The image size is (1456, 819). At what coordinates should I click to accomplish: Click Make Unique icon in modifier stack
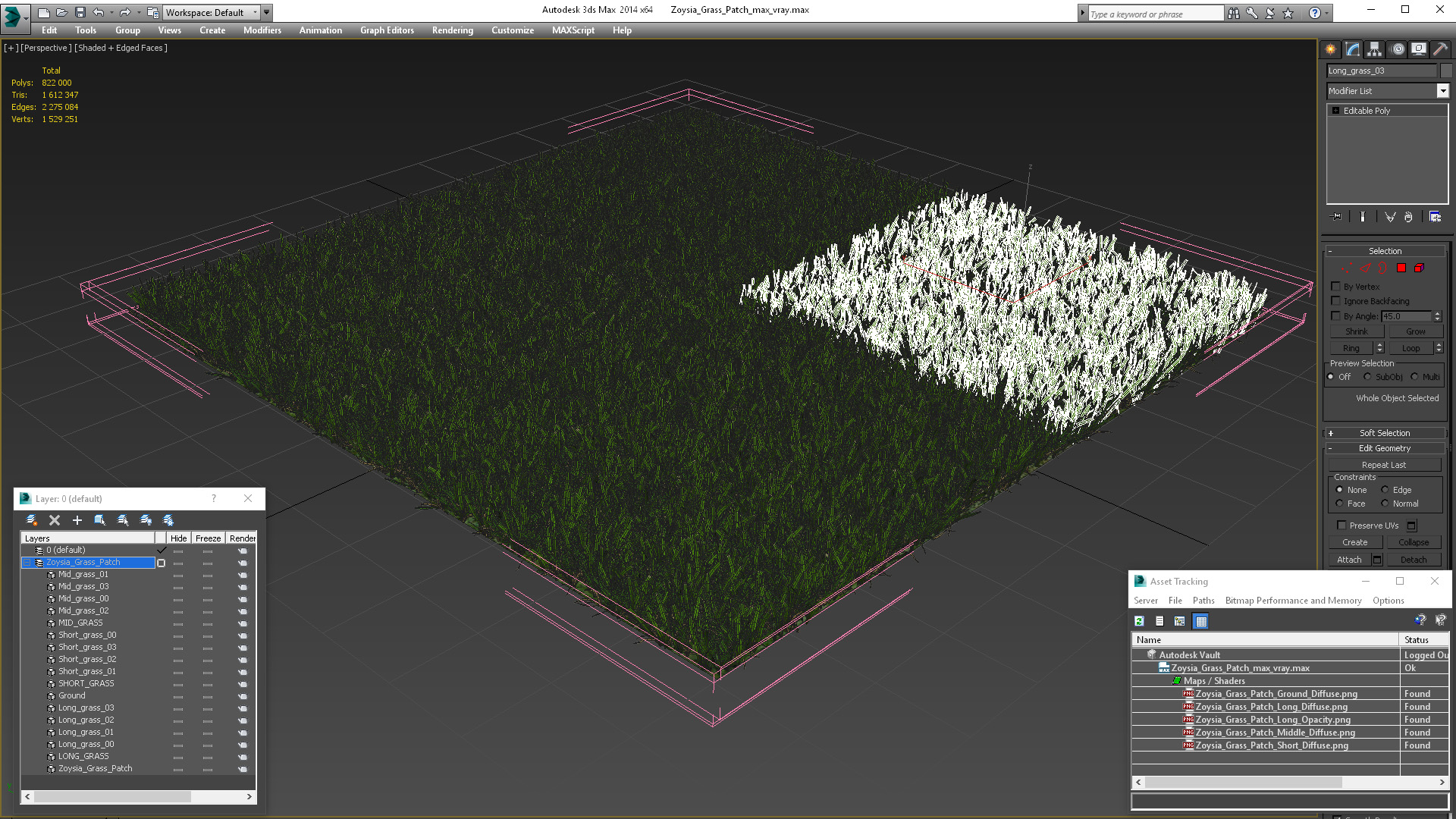[x=1390, y=217]
